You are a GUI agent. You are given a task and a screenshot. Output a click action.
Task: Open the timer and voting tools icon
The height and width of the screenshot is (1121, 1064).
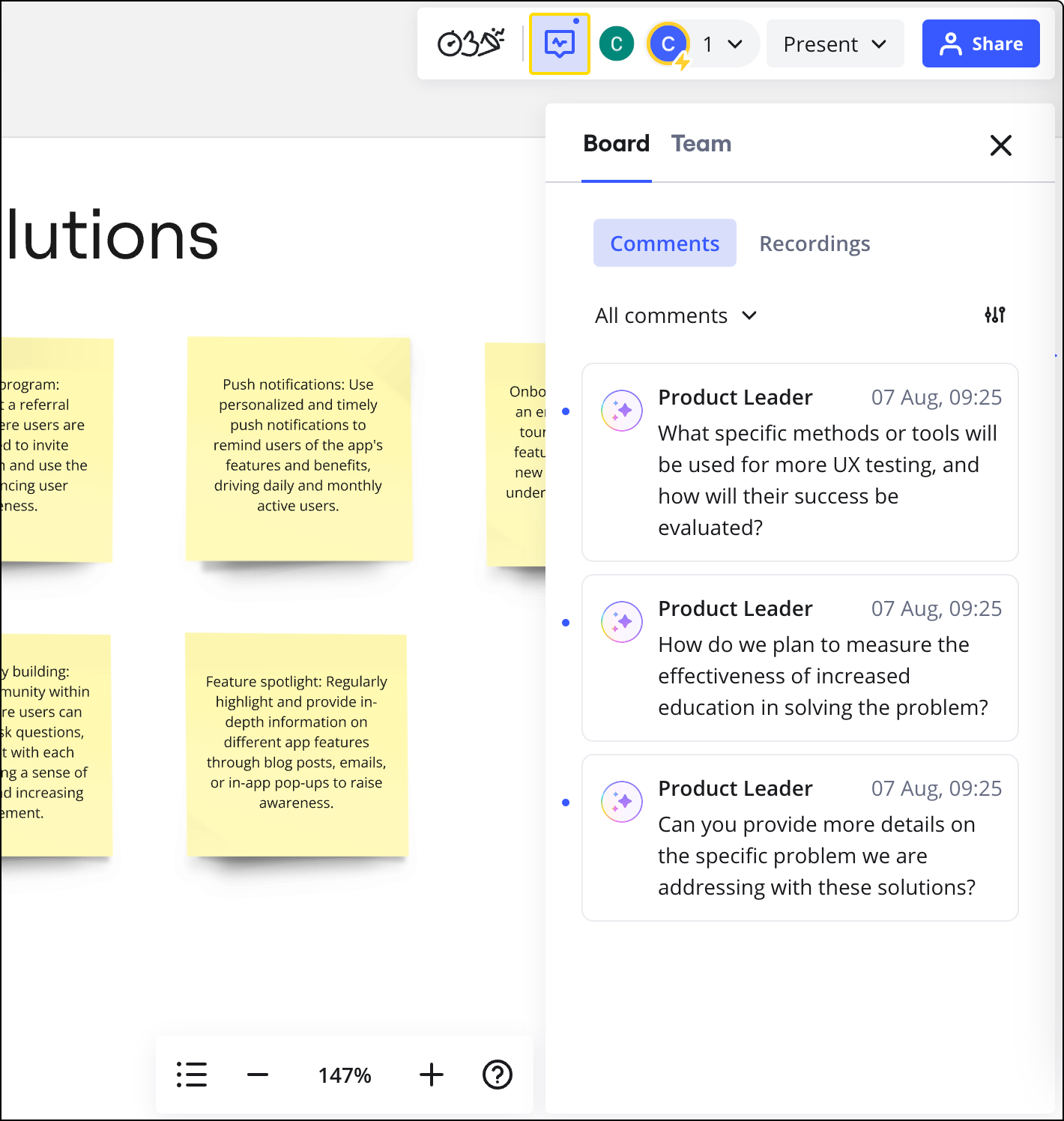tap(471, 44)
